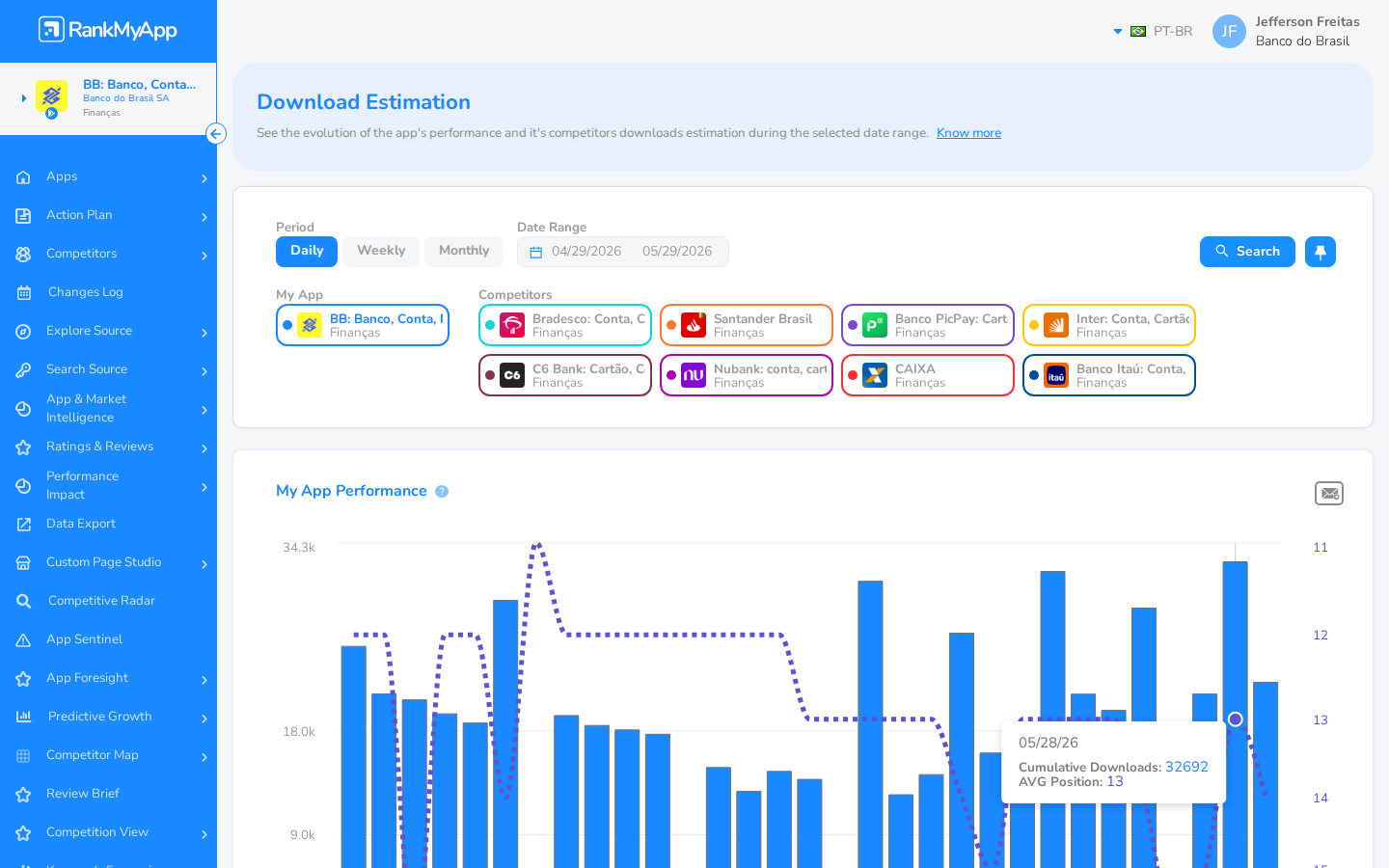
Task: Click the end date field 05/29/2026
Action: pyautogui.click(x=677, y=252)
